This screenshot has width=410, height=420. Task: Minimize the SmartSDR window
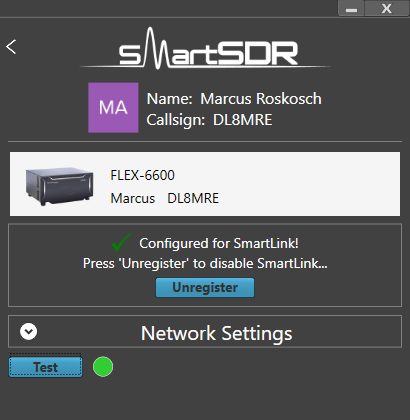pos(351,8)
